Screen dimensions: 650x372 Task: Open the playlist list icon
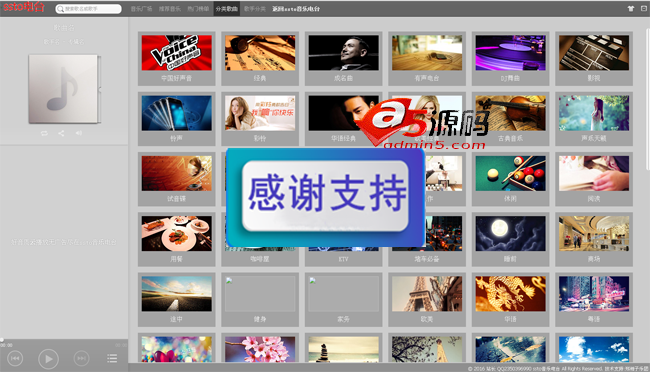(x=112, y=358)
